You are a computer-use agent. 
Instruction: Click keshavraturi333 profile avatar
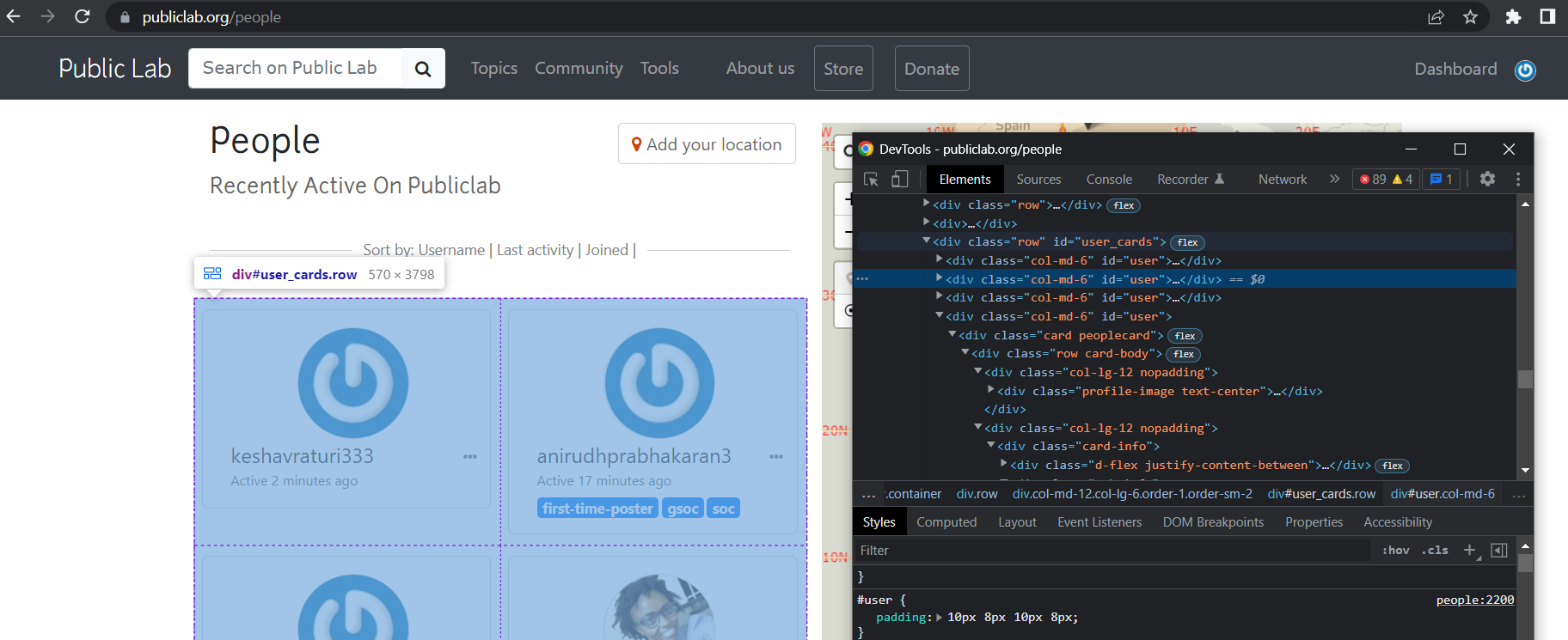(x=352, y=383)
